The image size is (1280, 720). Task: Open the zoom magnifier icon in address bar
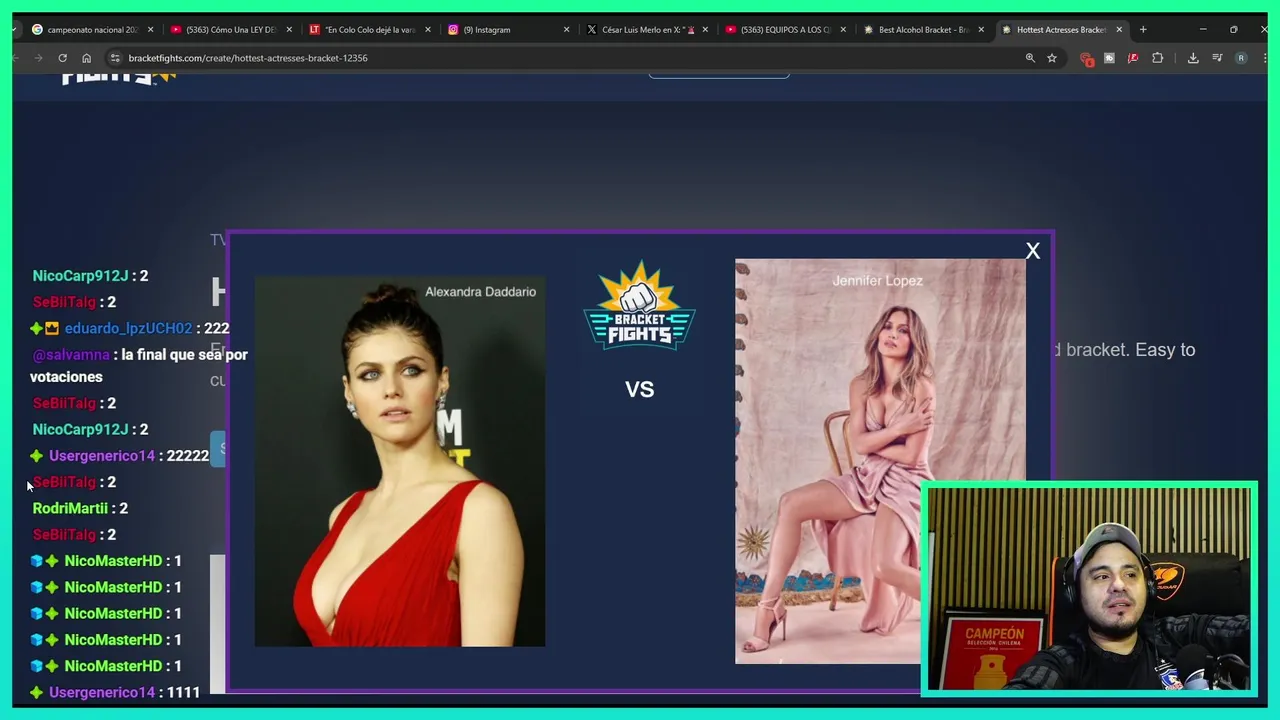1030,58
